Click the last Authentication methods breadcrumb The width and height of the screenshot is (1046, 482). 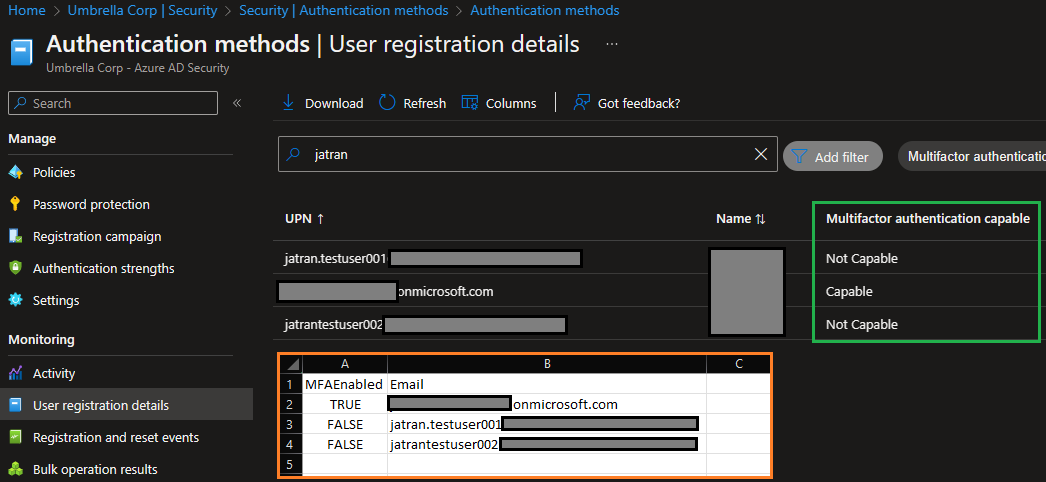click(544, 11)
